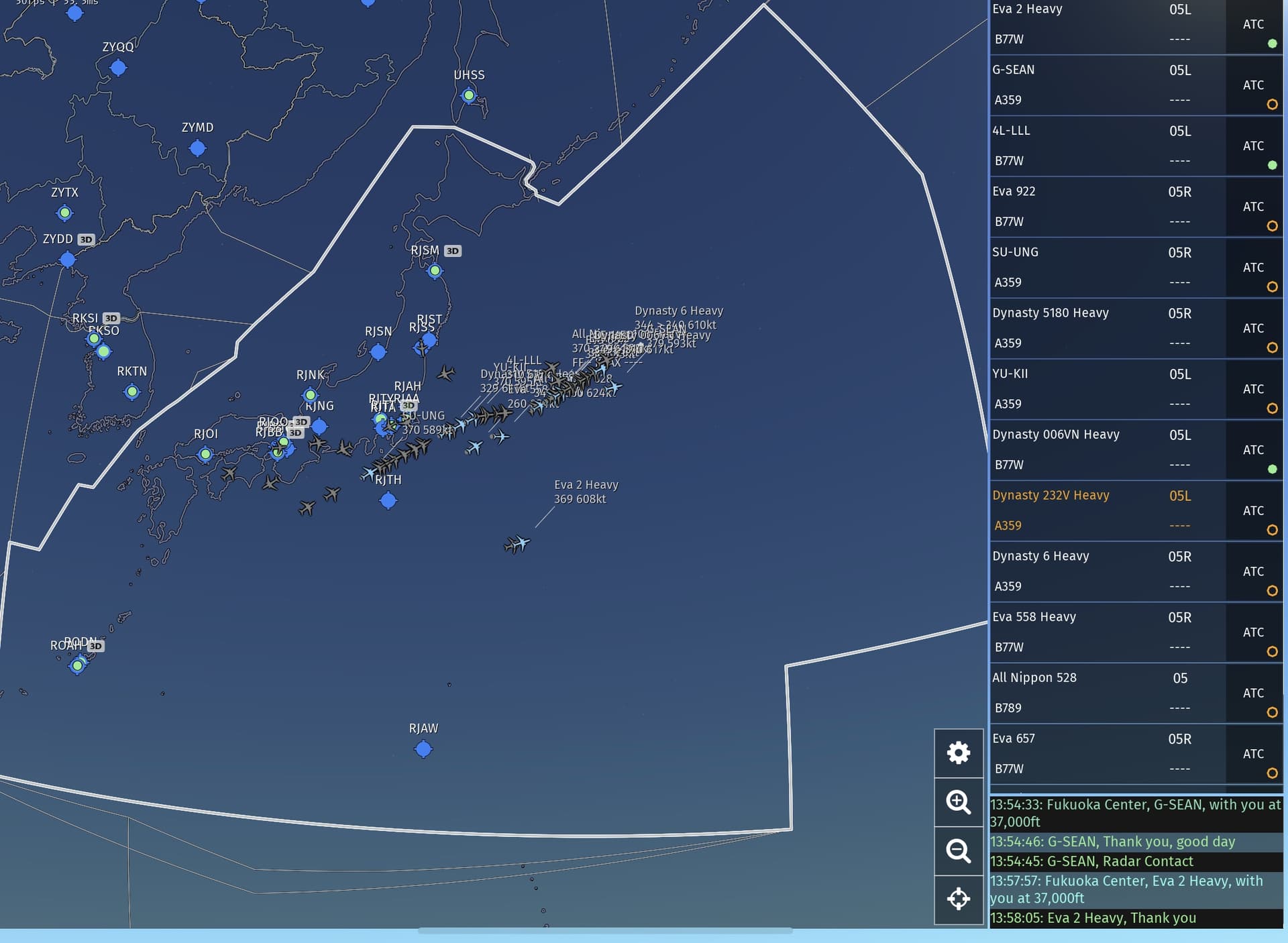Open the map settings gear icon
The height and width of the screenshot is (943, 1288).
[958, 753]
